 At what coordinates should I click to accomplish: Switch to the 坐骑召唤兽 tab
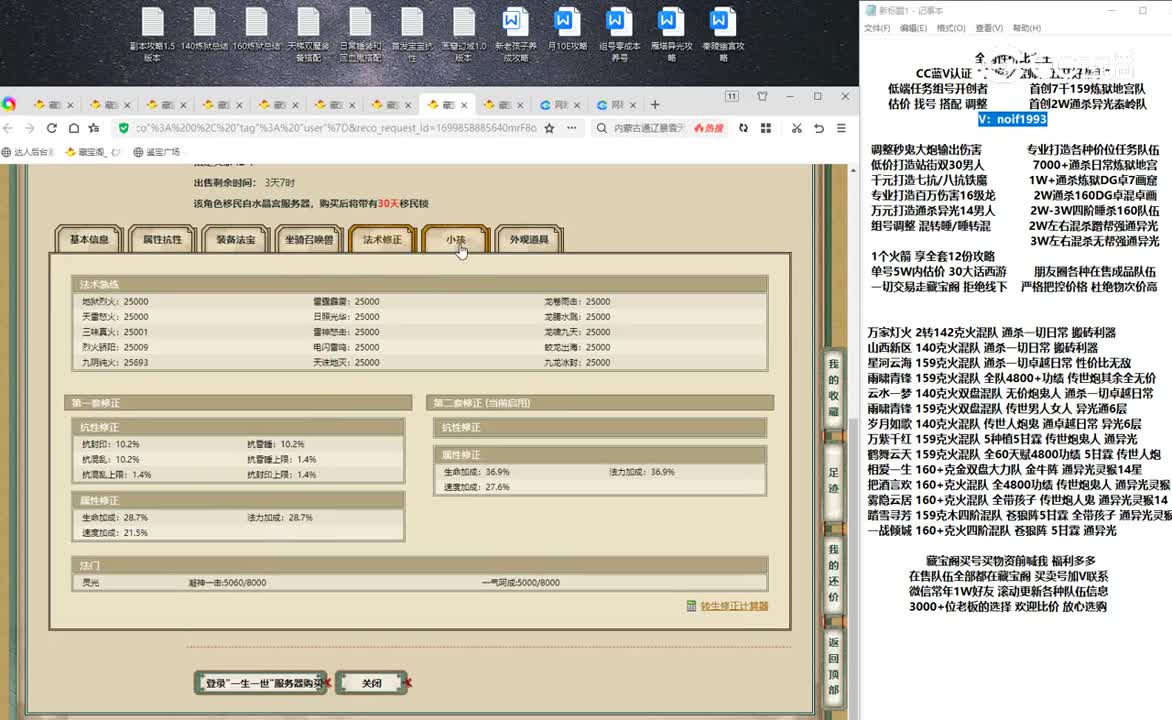pos(309,239)
